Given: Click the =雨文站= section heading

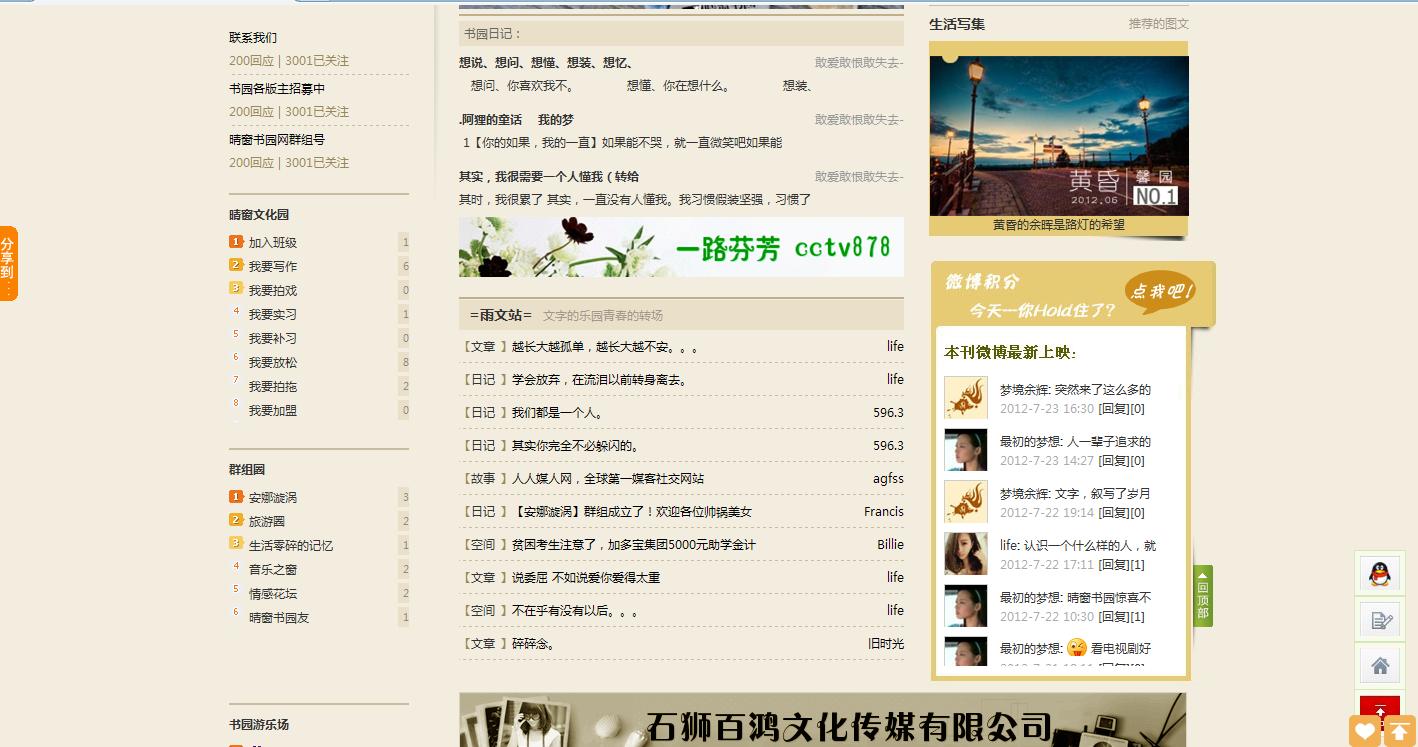Looking at the screenshot, I should point(501,315).
